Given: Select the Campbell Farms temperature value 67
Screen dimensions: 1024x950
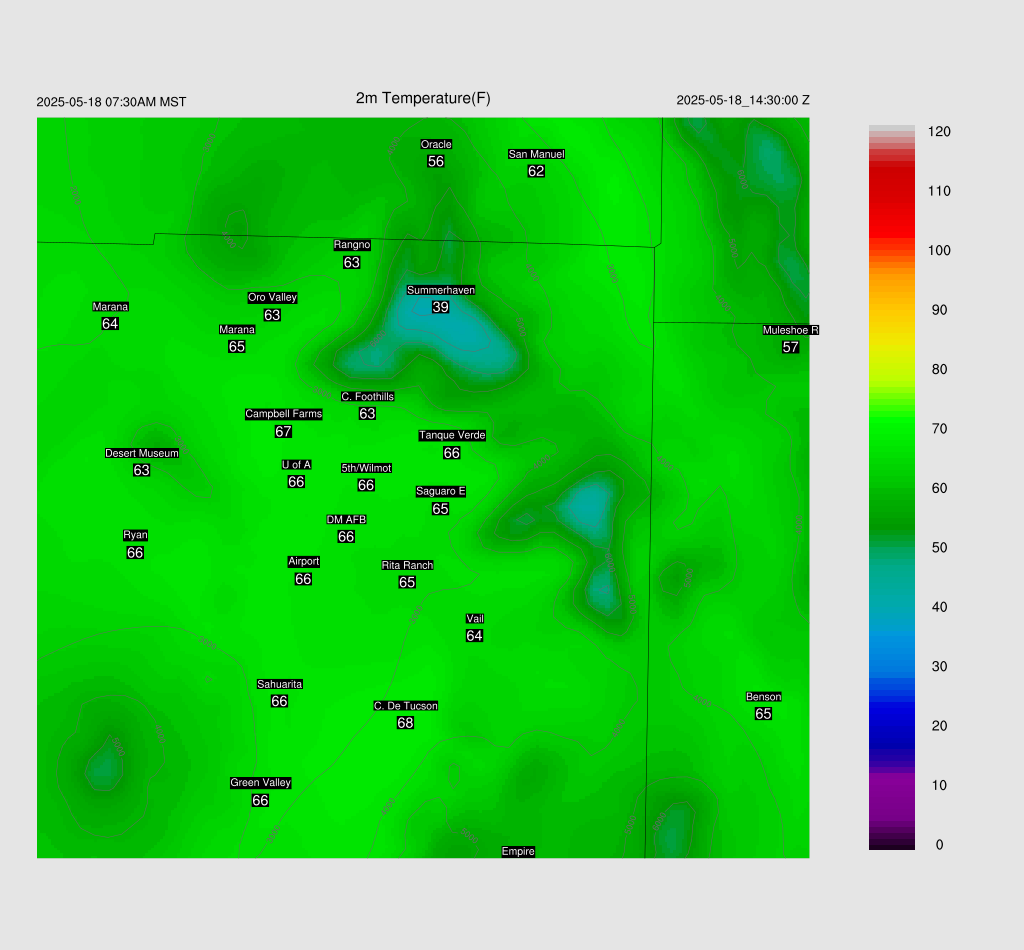Looking at the screenshot, I should [283, 432].
